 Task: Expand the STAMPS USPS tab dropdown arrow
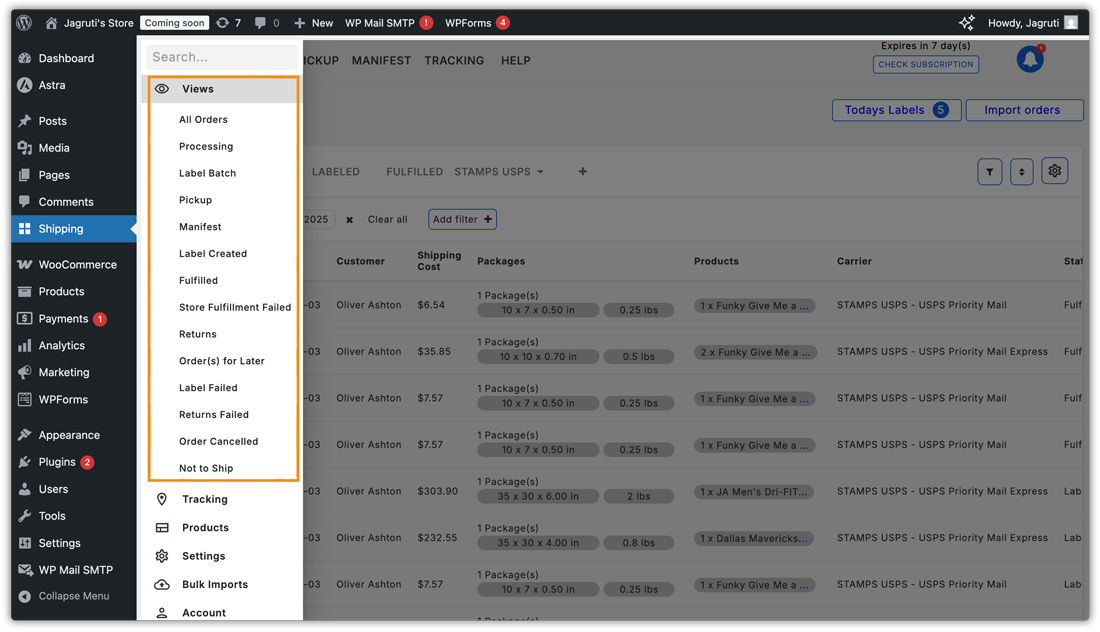540,172
